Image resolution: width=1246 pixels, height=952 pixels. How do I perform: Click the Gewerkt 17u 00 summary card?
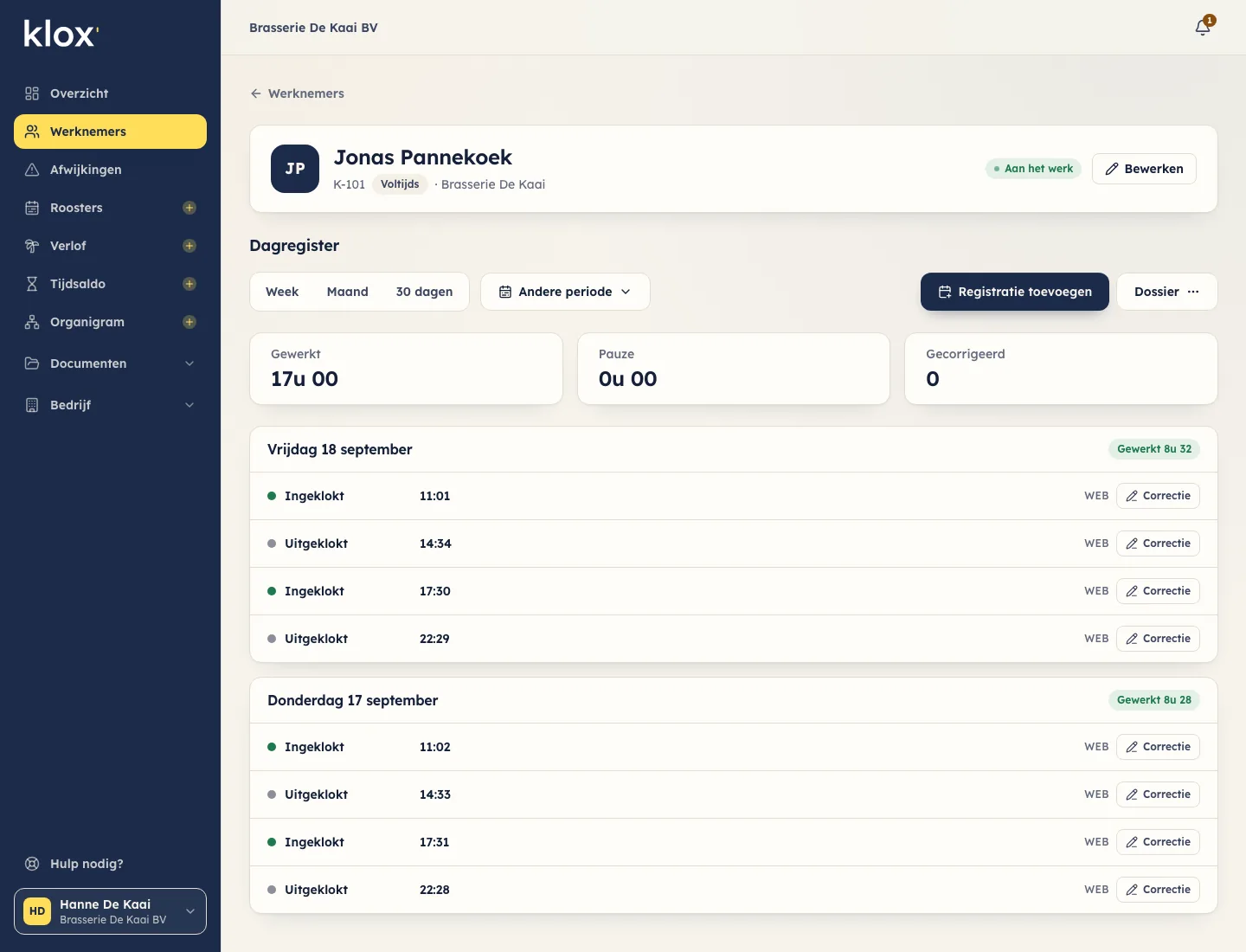406,369
